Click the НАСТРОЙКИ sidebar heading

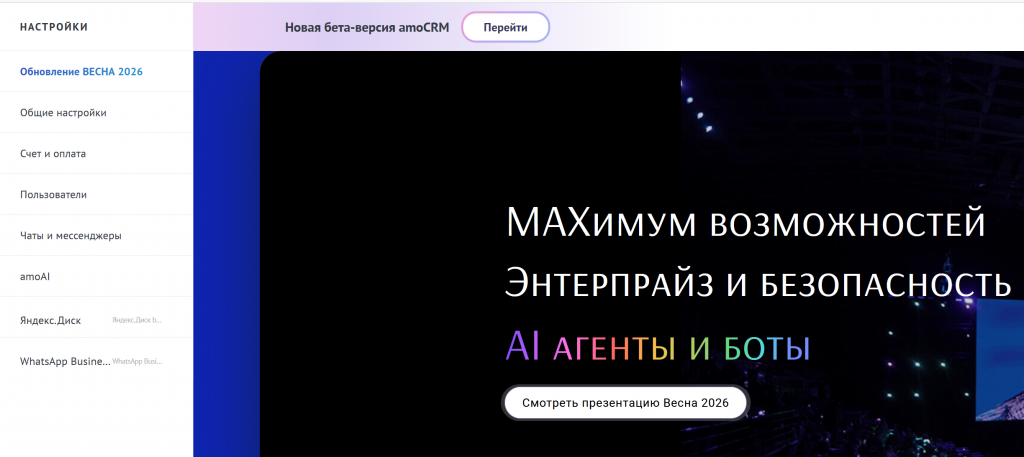(x=54, y=27)
